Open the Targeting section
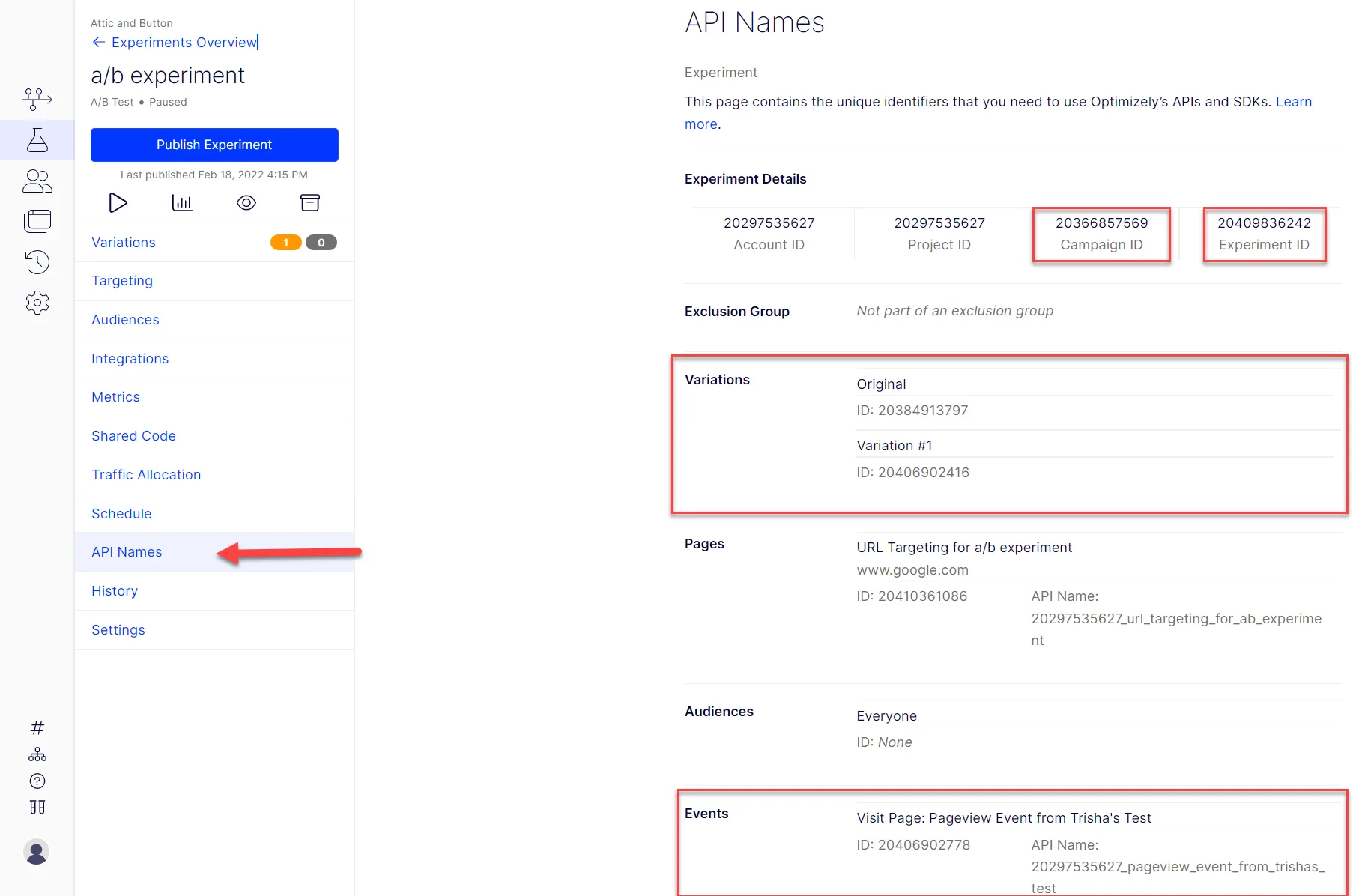The width and height of the screenshot is (1353, 896). tap(214, 281)
